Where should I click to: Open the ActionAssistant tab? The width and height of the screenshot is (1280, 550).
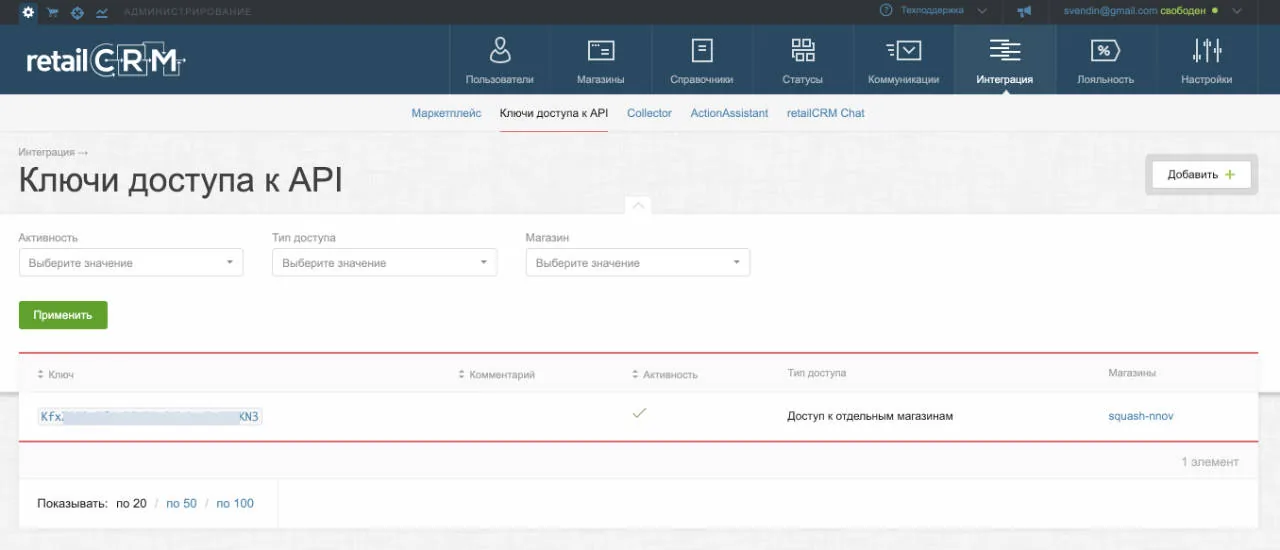[729, 113]
